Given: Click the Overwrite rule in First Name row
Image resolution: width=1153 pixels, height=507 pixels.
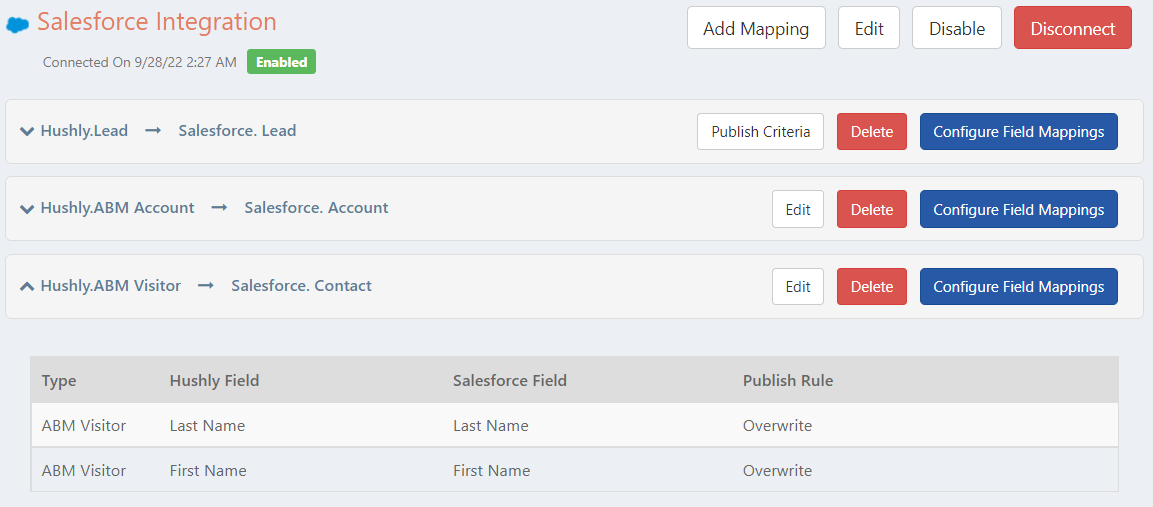Looking at the screenshot, I should point(777,470).
